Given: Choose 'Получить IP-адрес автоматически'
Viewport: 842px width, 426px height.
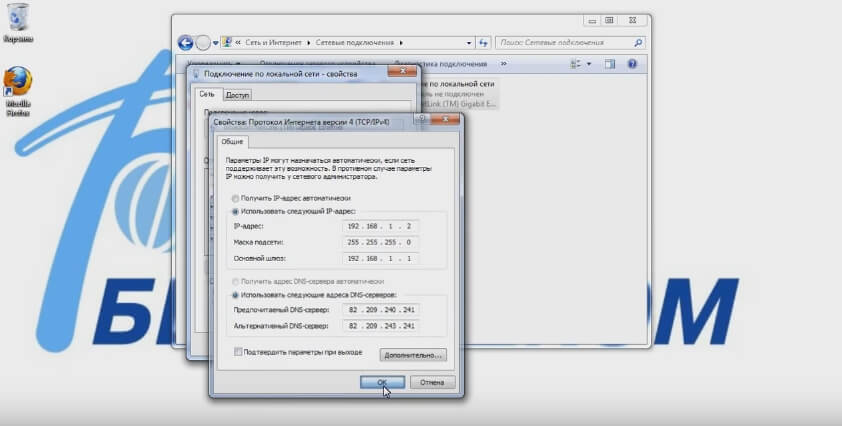Looking at the screenshot, I should 291,198.
